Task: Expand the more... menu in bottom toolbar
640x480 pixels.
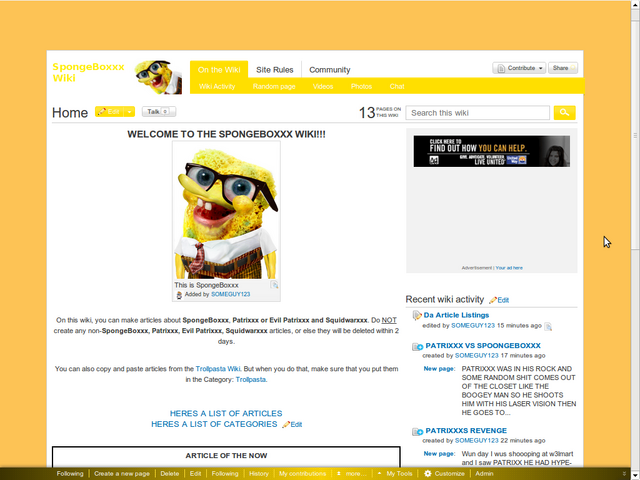Action: [x=352, y=473]
